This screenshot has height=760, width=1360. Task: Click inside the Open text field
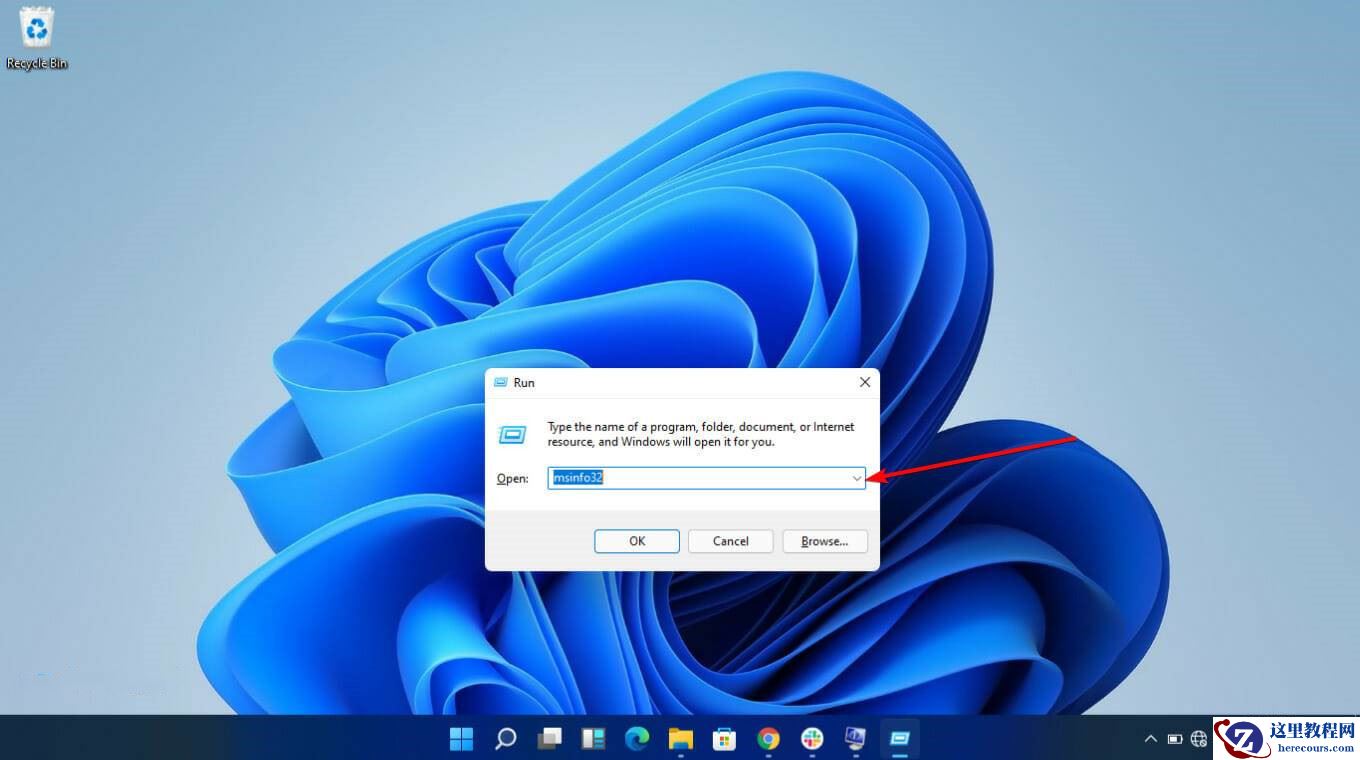pyautogui.click(x=700, y=478)
